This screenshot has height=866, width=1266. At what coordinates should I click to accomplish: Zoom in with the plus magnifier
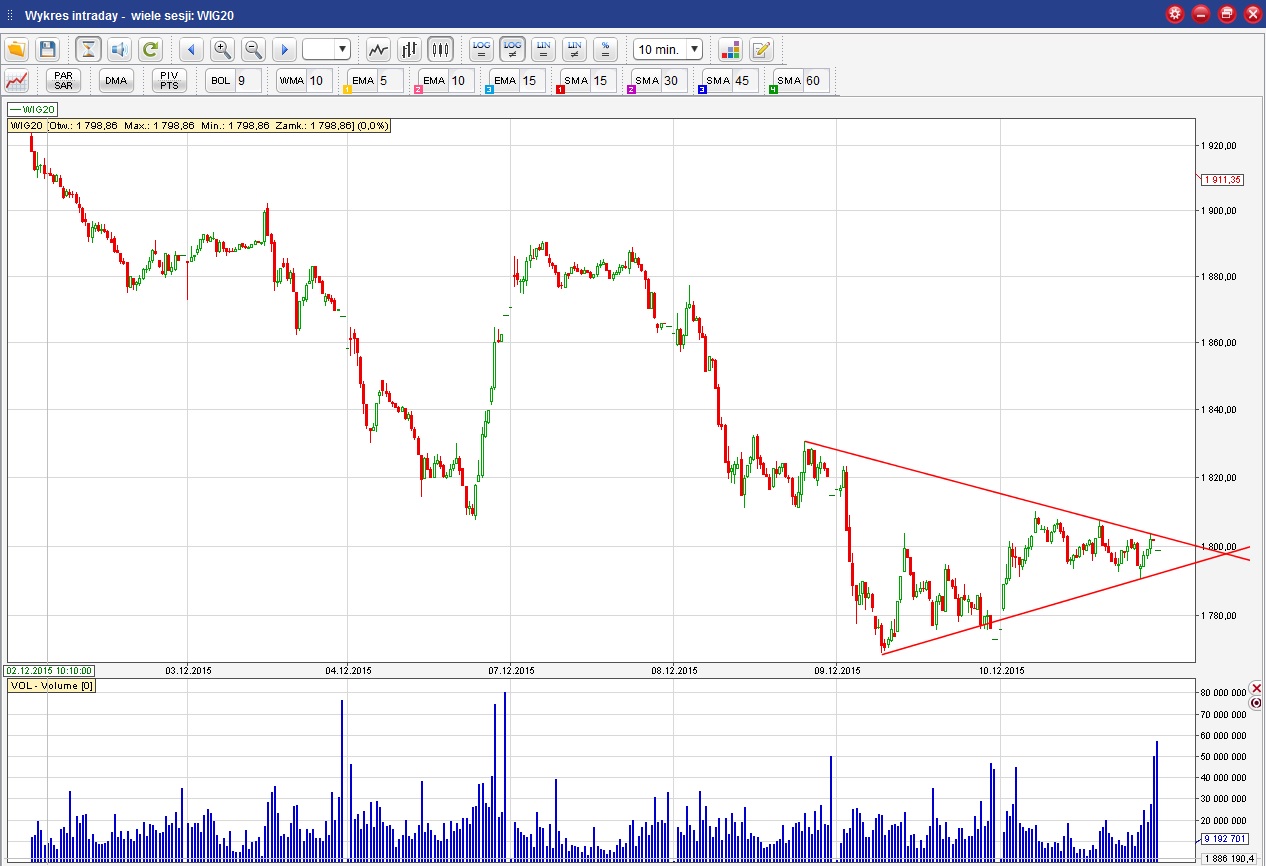(x=222, y=49)
